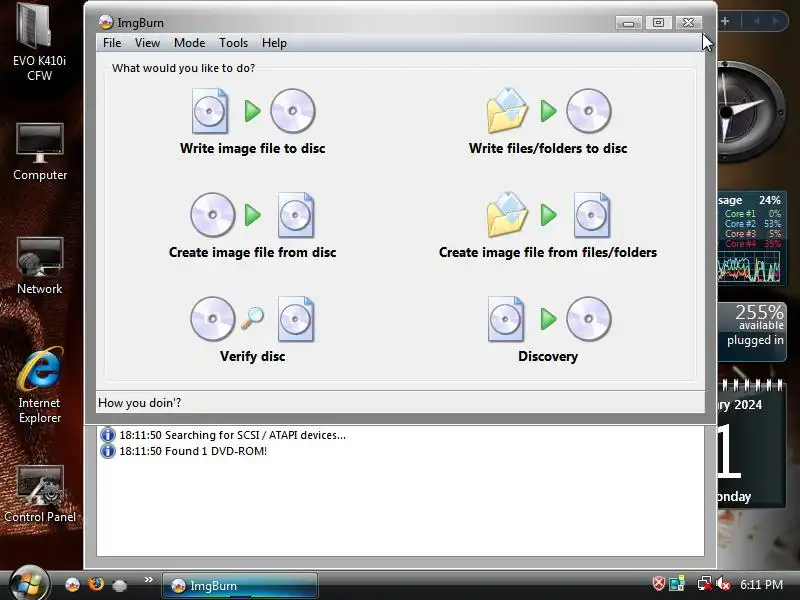Click the Windows flag tray icon
This screenshot has width=800, height=600.
click(x=677, y=584)
